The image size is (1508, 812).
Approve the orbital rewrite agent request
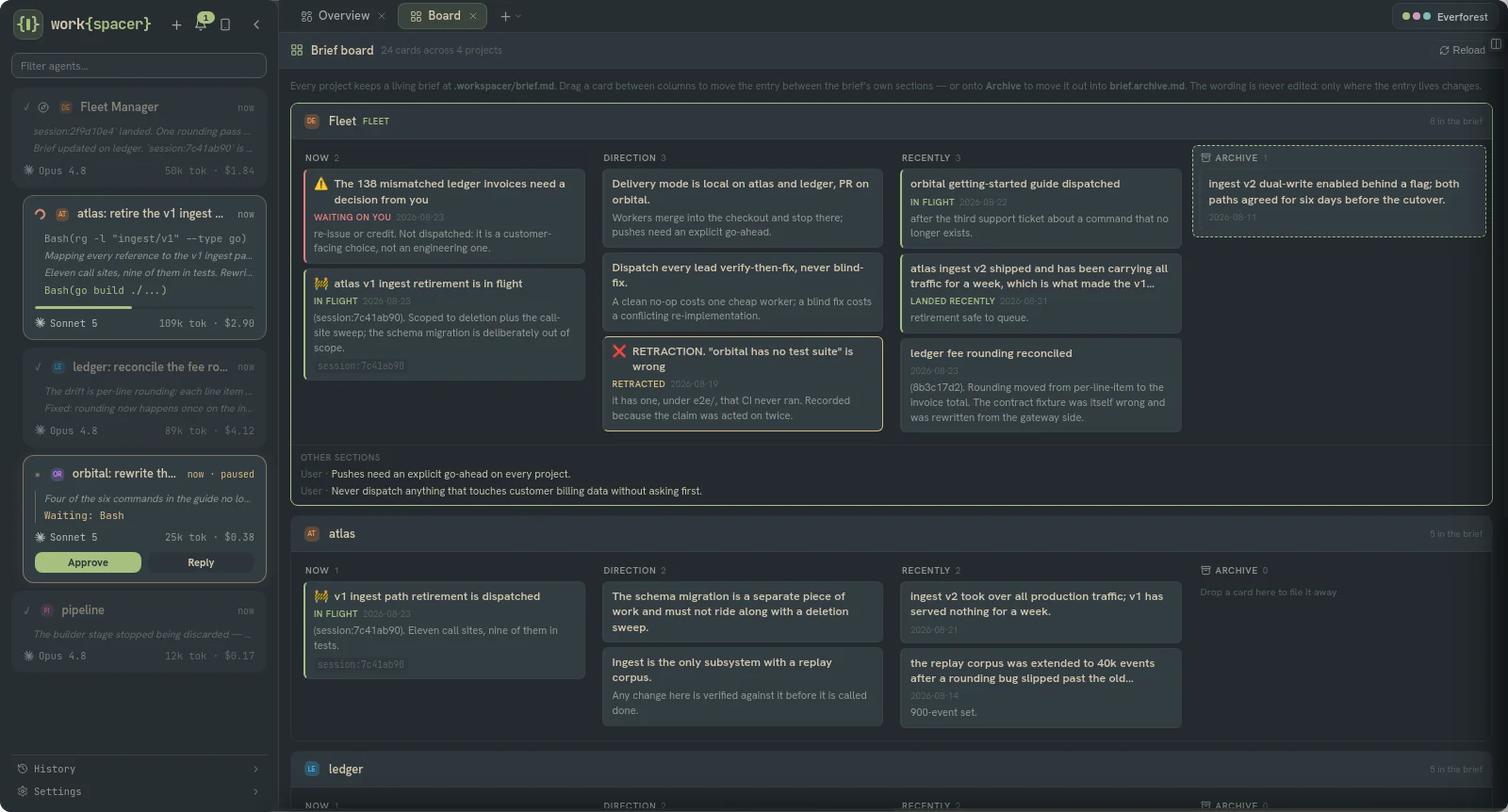coord(88,562)
